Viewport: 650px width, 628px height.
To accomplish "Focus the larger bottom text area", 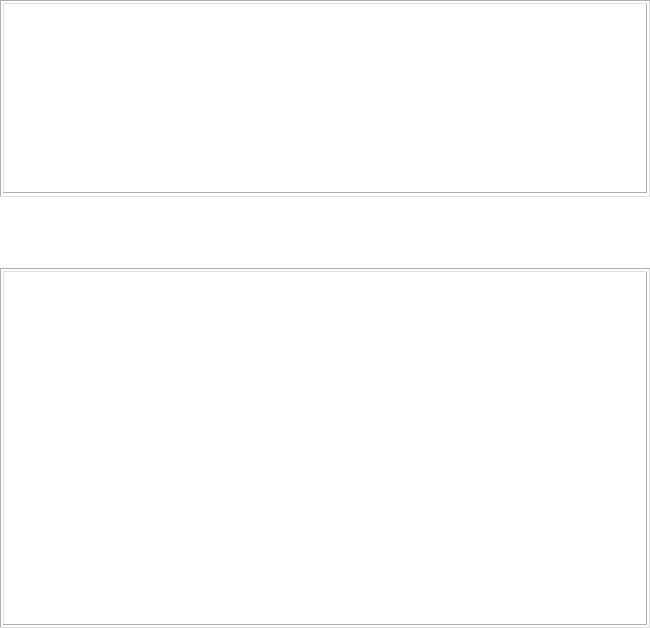I will (325, 448).
